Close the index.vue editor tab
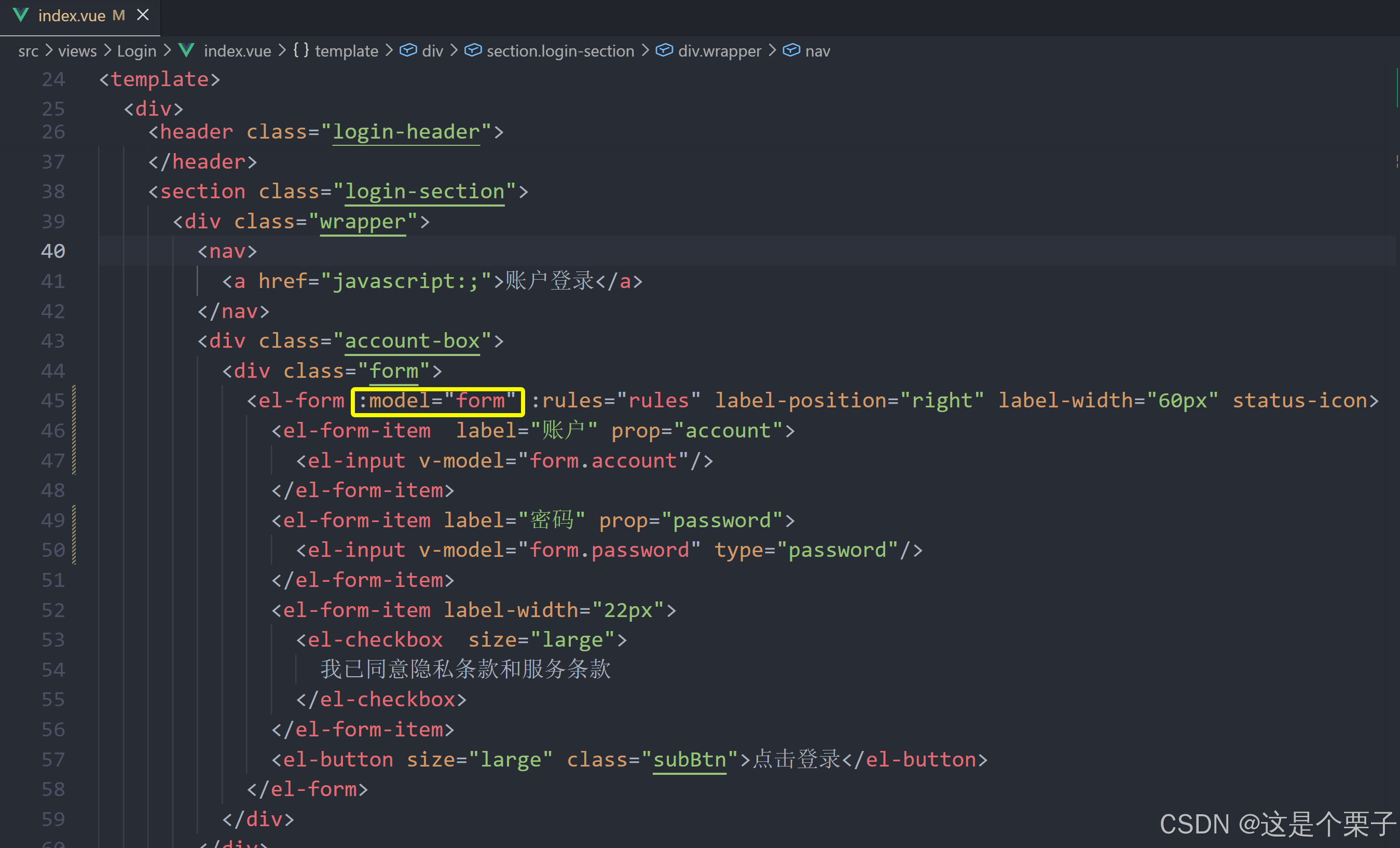Screen dimensions: 1400x848 (143, 16)
